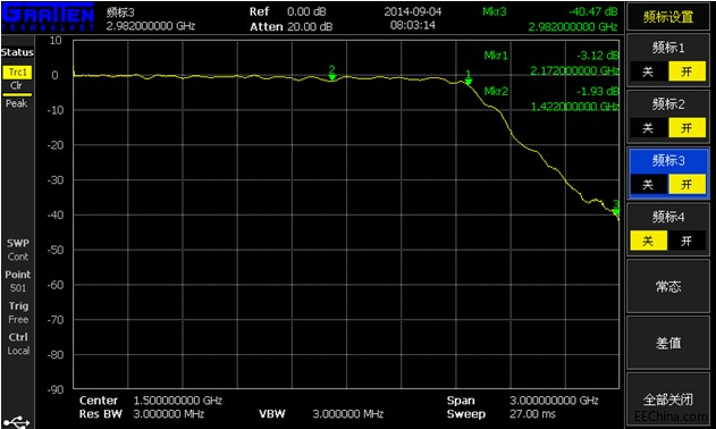Turn off 频标3 with 关
The image size is (716, 429).
pyautogui.click(x=648, y=185)
